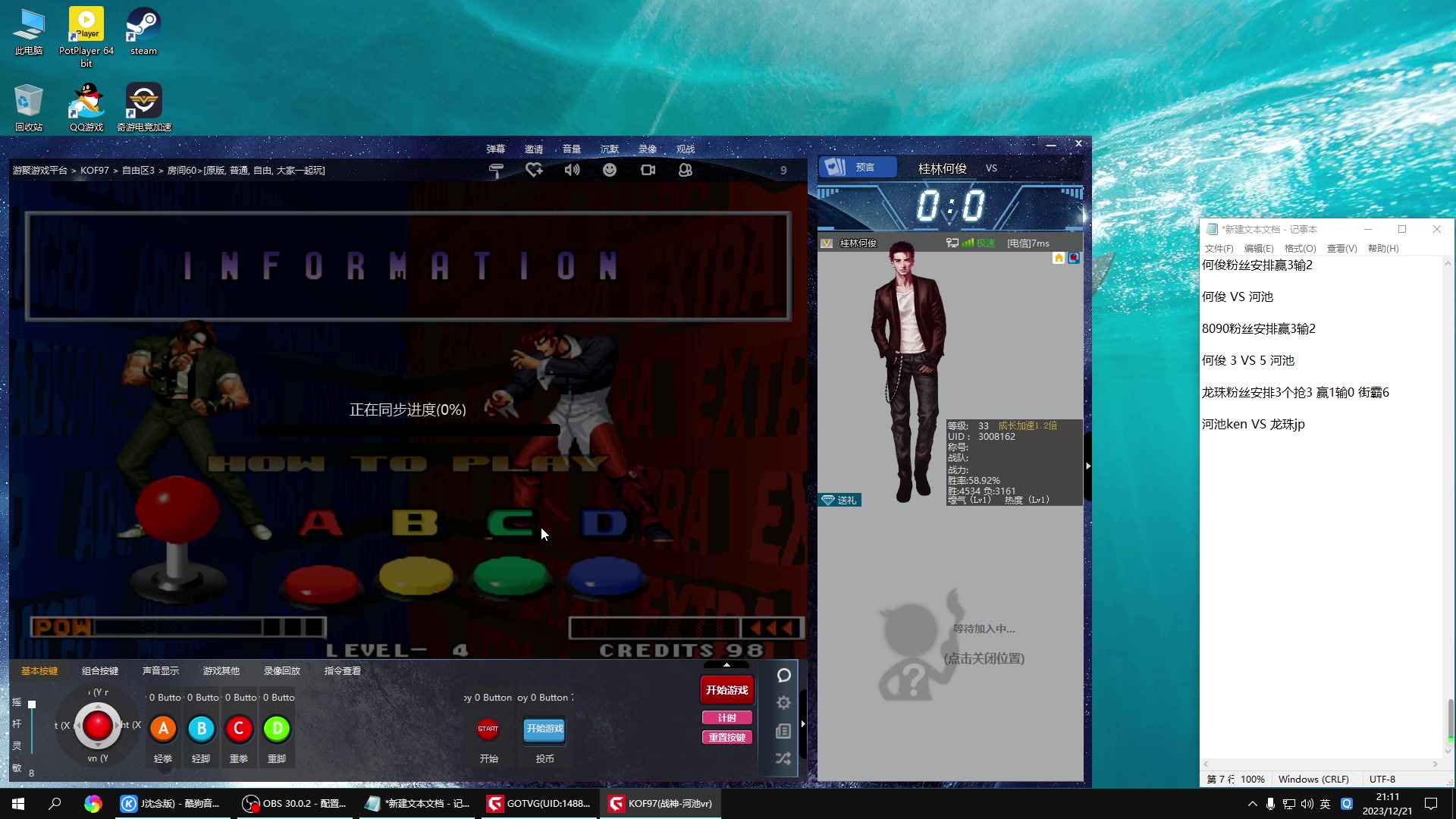Click the pink 计时 button

tap(727, 717)
